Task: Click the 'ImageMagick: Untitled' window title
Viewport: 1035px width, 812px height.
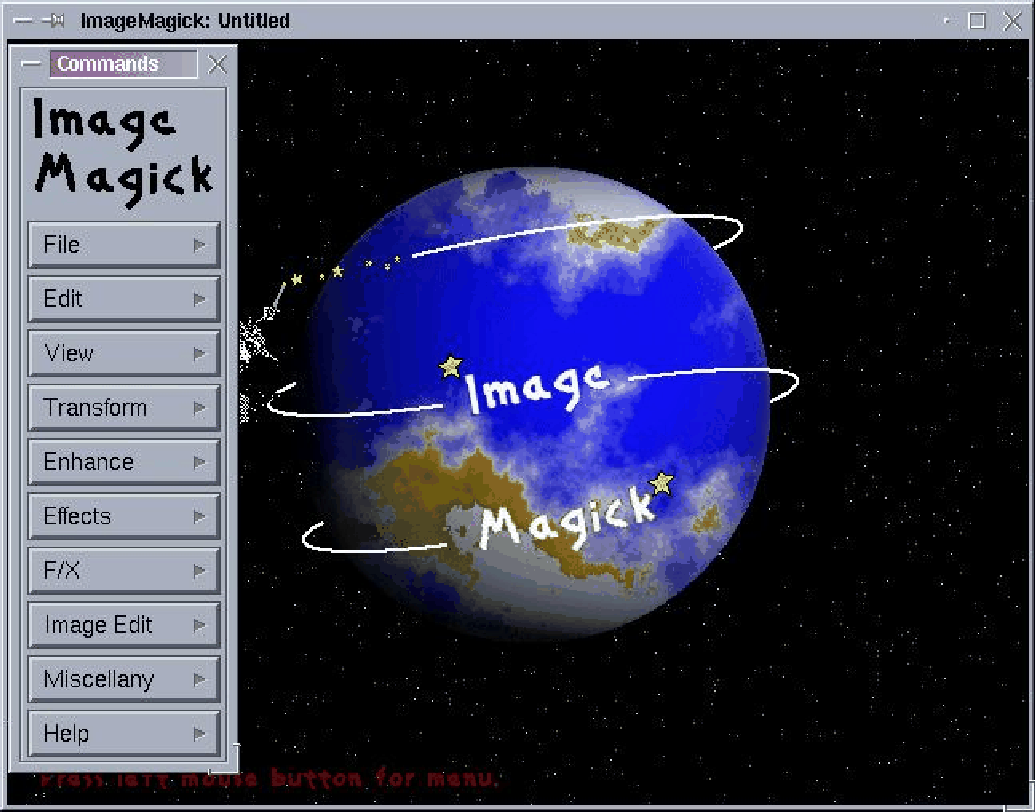Action: (185, 21)
